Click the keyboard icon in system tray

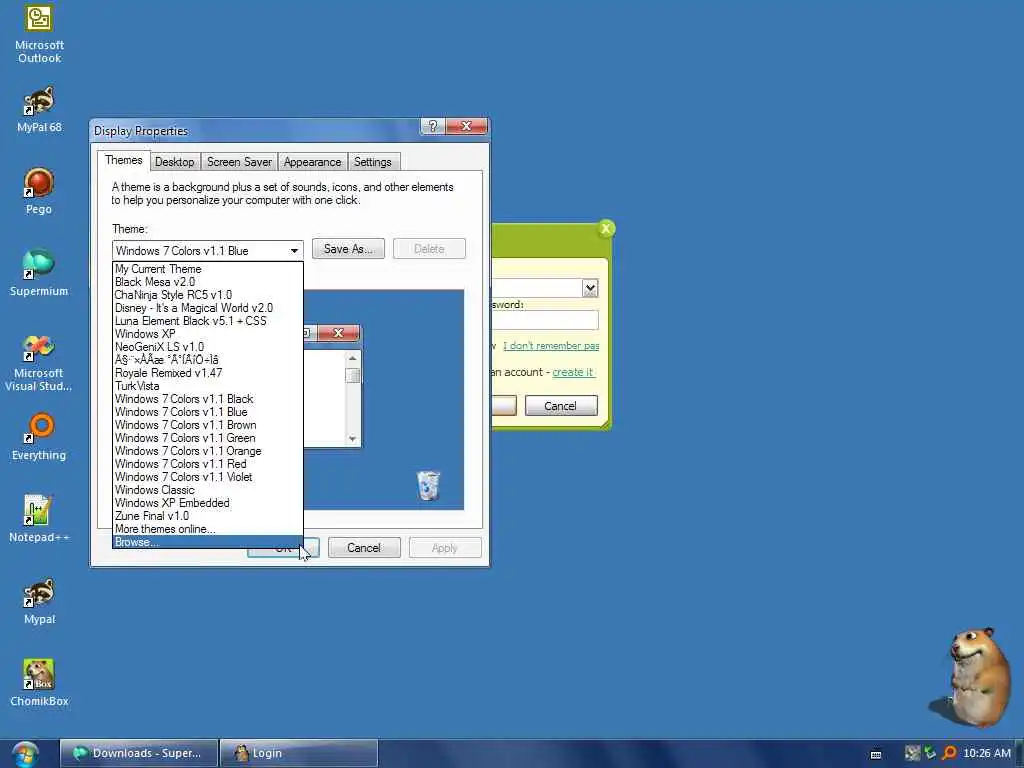876,754
